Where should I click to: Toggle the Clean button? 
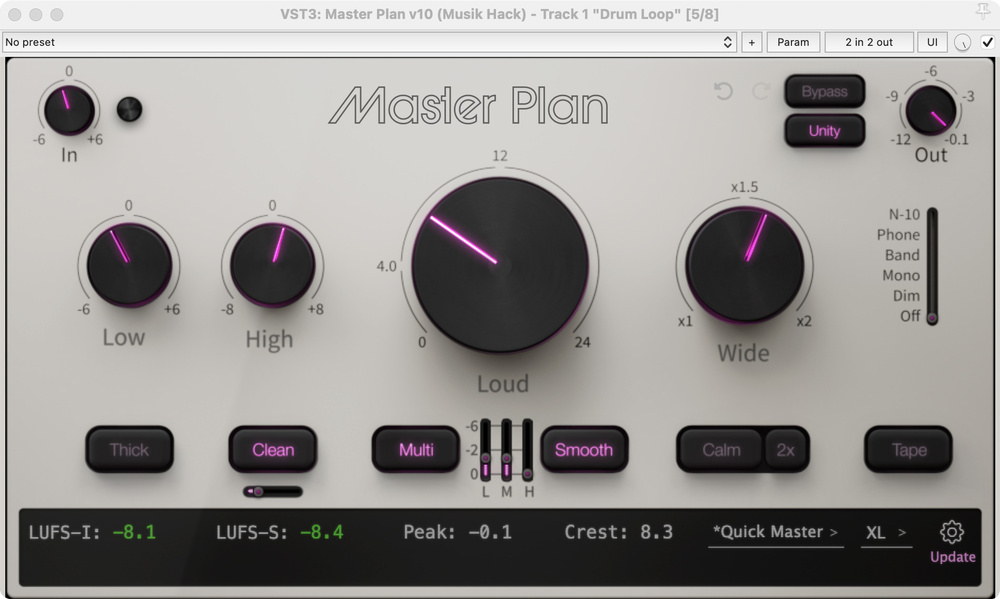point(273,450)
